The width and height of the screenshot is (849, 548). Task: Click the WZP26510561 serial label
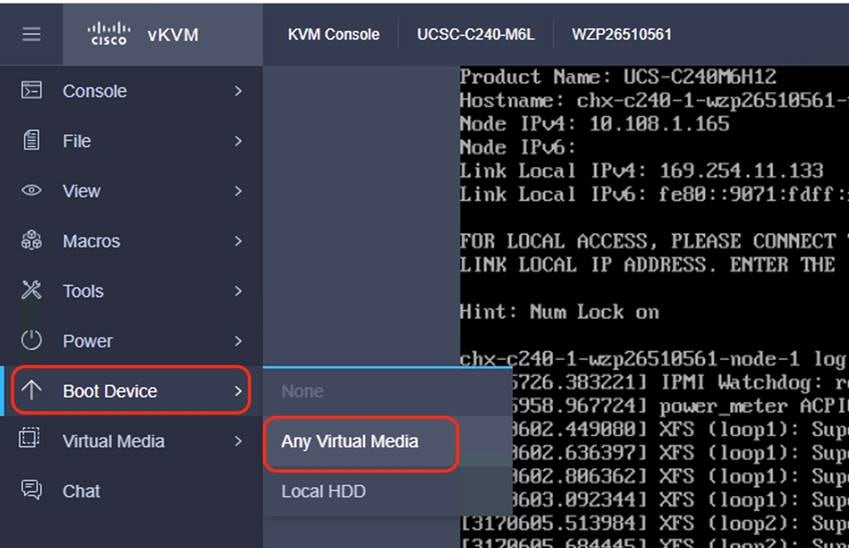(622, 34)
